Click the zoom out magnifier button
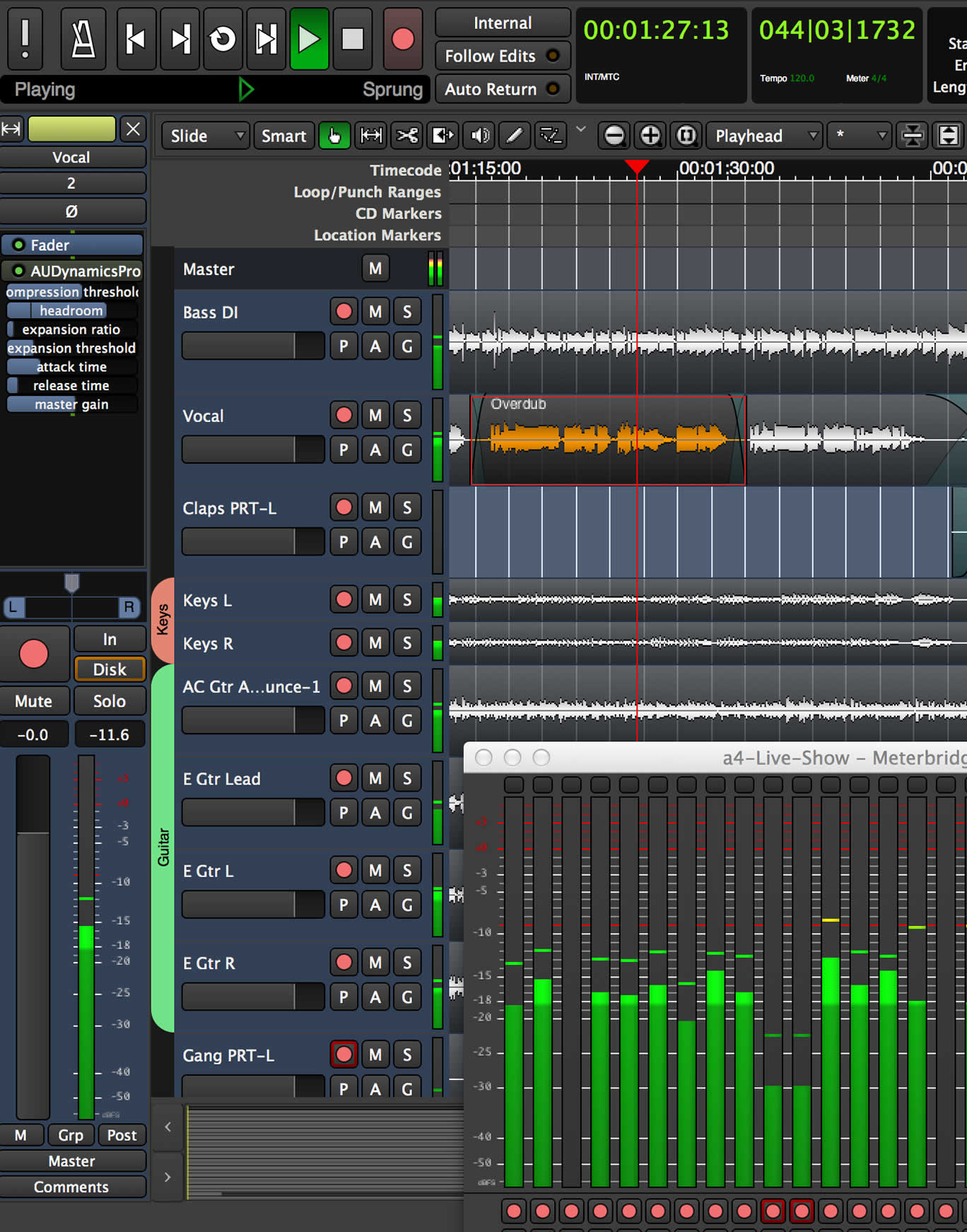The image size is (967, 1232). 614,135
